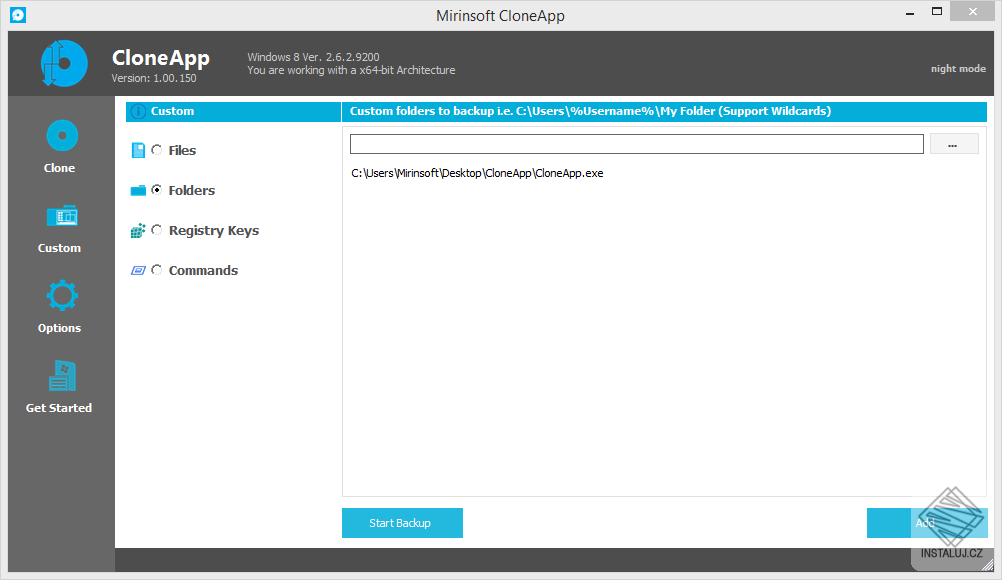Click the app icon in title bar

pyautogui.click(x=18, y=15)
